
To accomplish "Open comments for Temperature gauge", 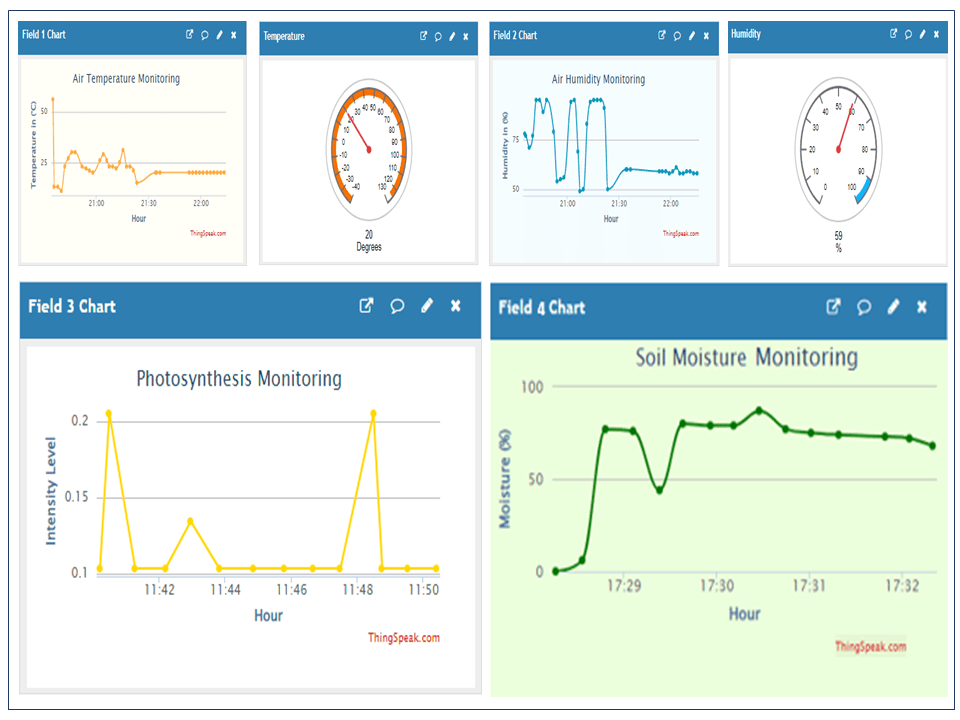I will click(438, 37).
